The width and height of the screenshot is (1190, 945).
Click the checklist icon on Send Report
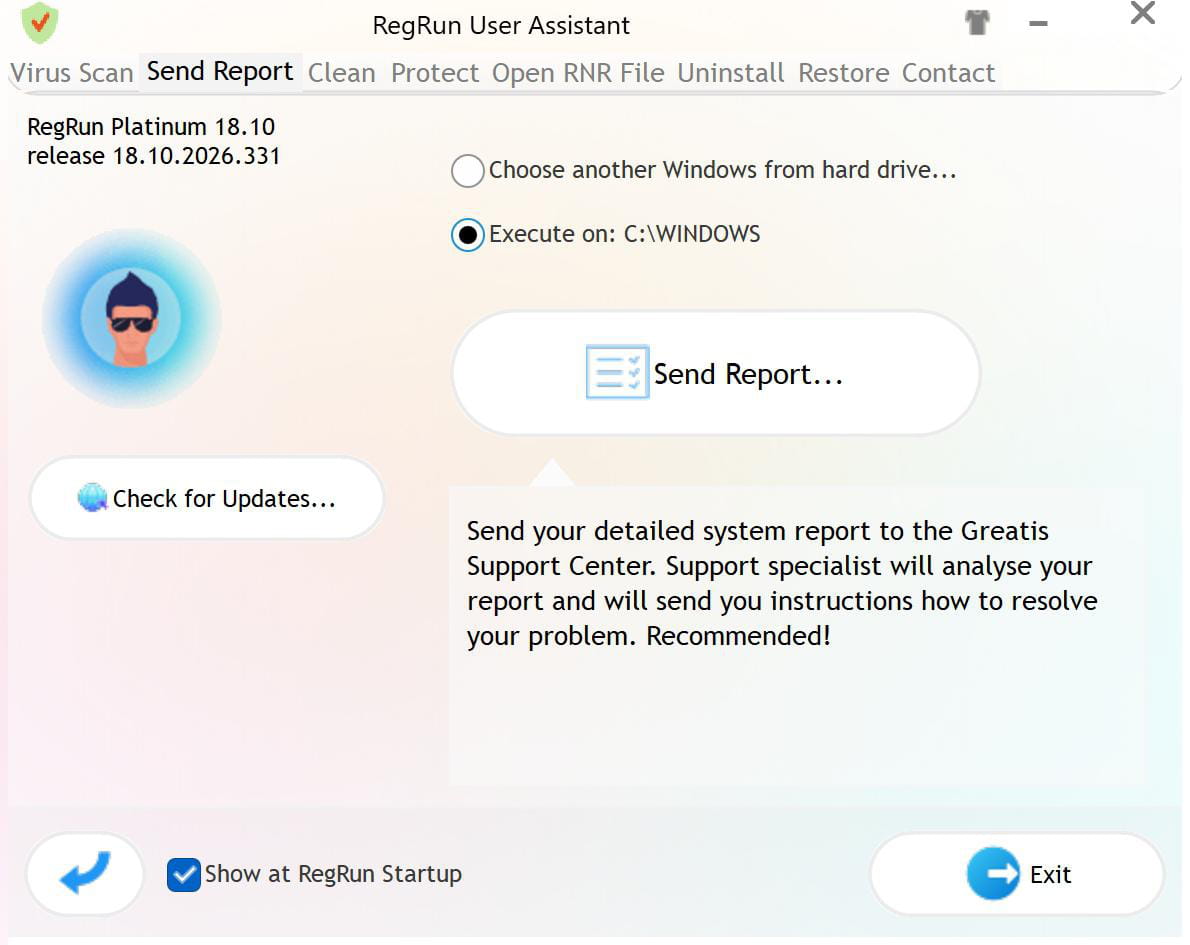(617, 373)
